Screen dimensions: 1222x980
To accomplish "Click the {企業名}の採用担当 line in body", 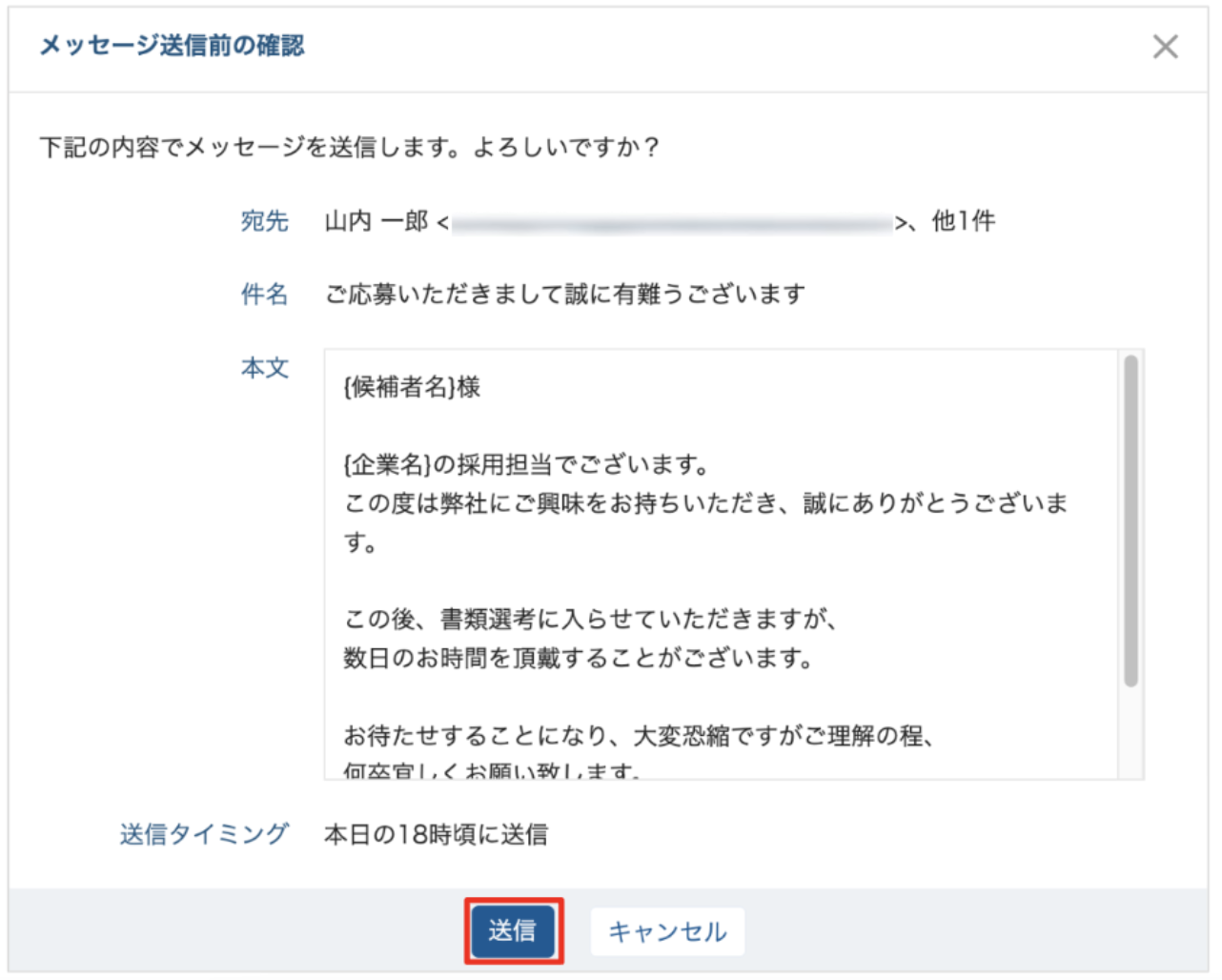I will 525,465.
